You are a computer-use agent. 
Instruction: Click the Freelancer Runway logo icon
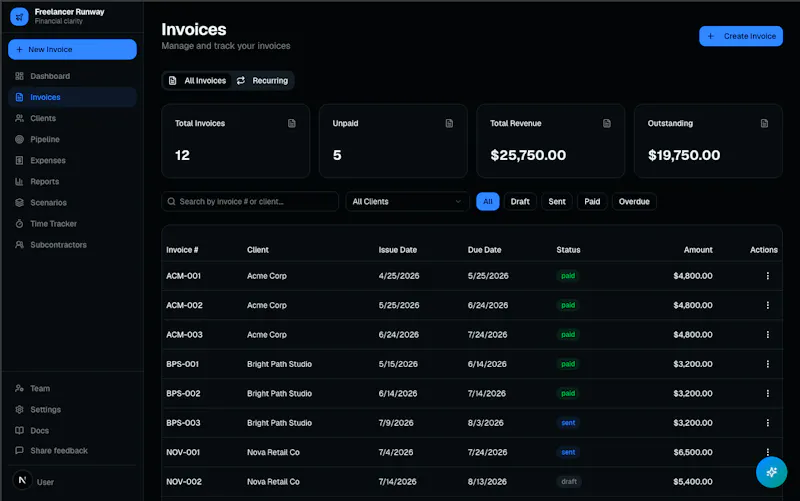click(x=19, y=16)
